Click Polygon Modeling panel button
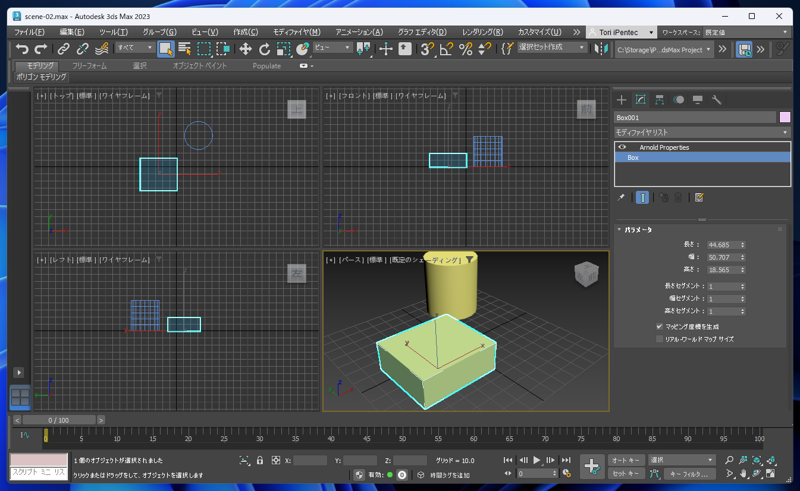 point(41,77)
